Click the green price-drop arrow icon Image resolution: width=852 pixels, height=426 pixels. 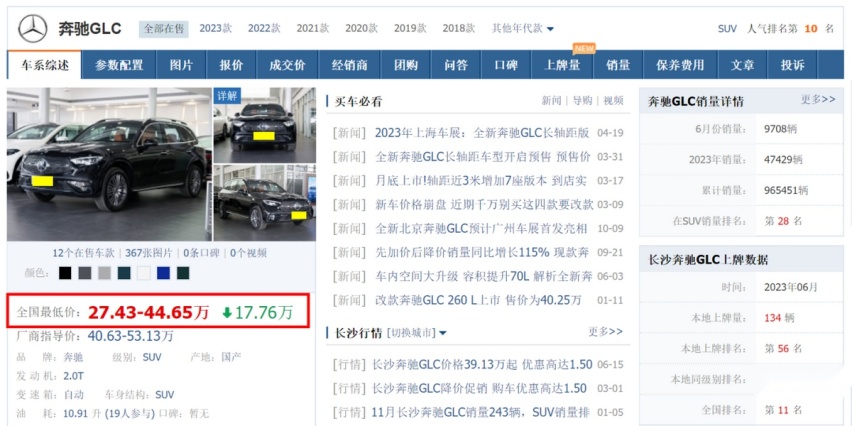point(227,312)
